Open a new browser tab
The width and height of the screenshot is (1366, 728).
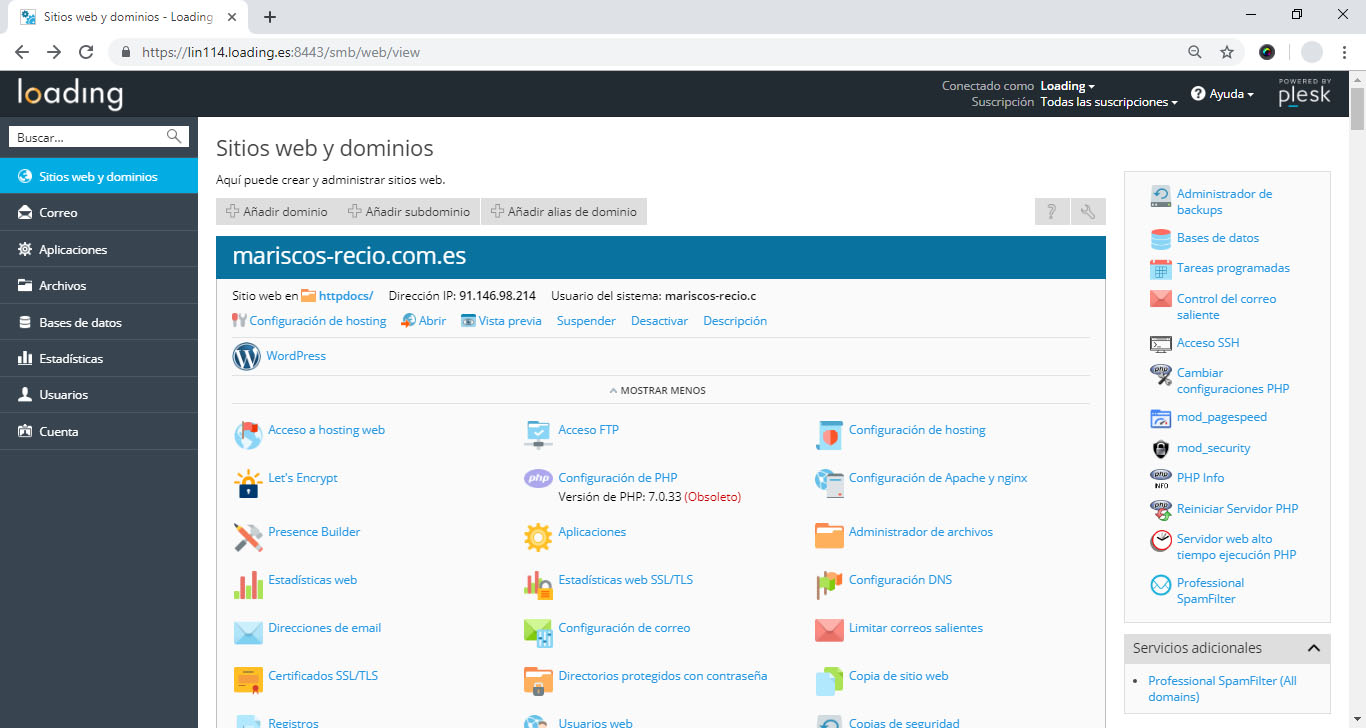[270, 17]
